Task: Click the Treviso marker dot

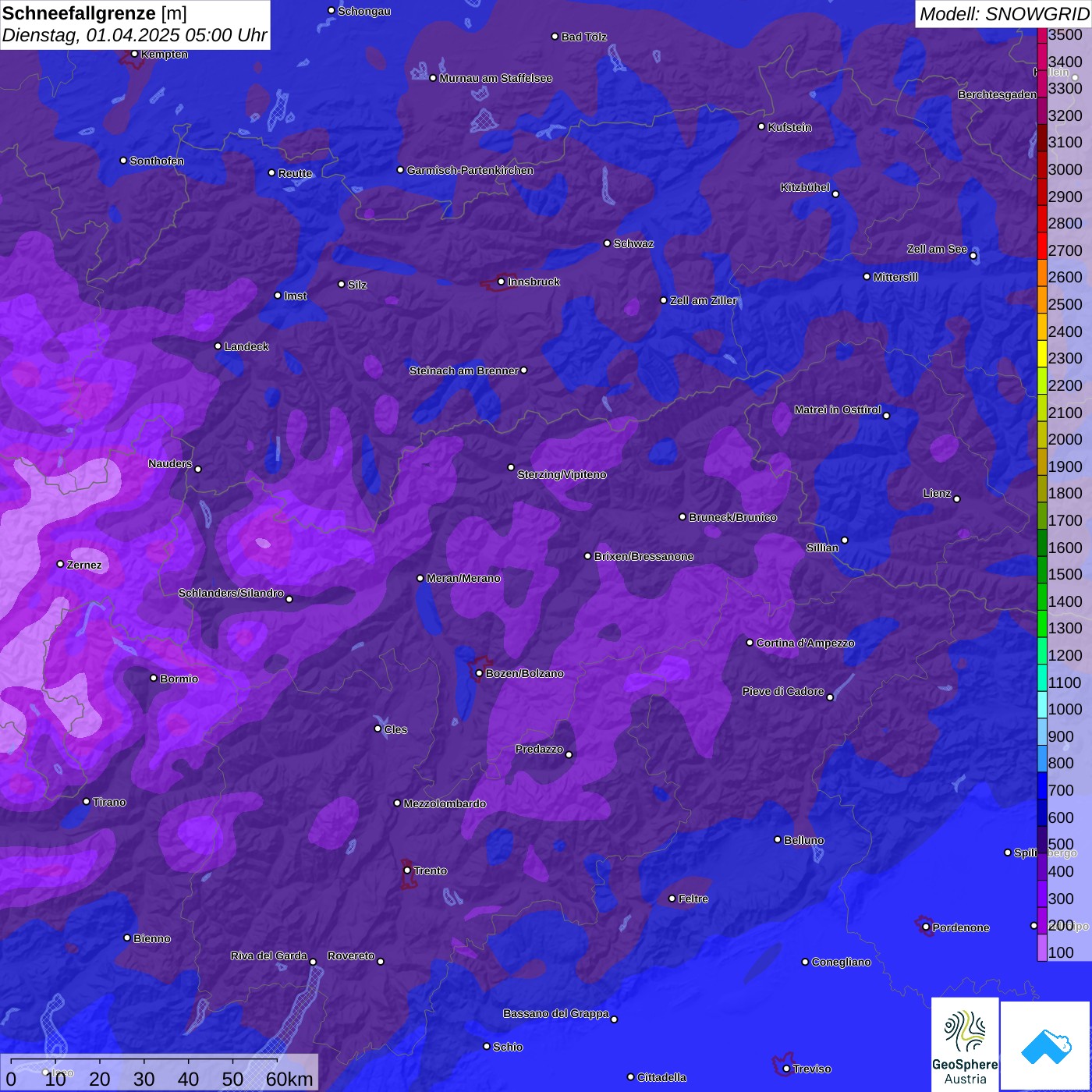Action: point(786,1069)
